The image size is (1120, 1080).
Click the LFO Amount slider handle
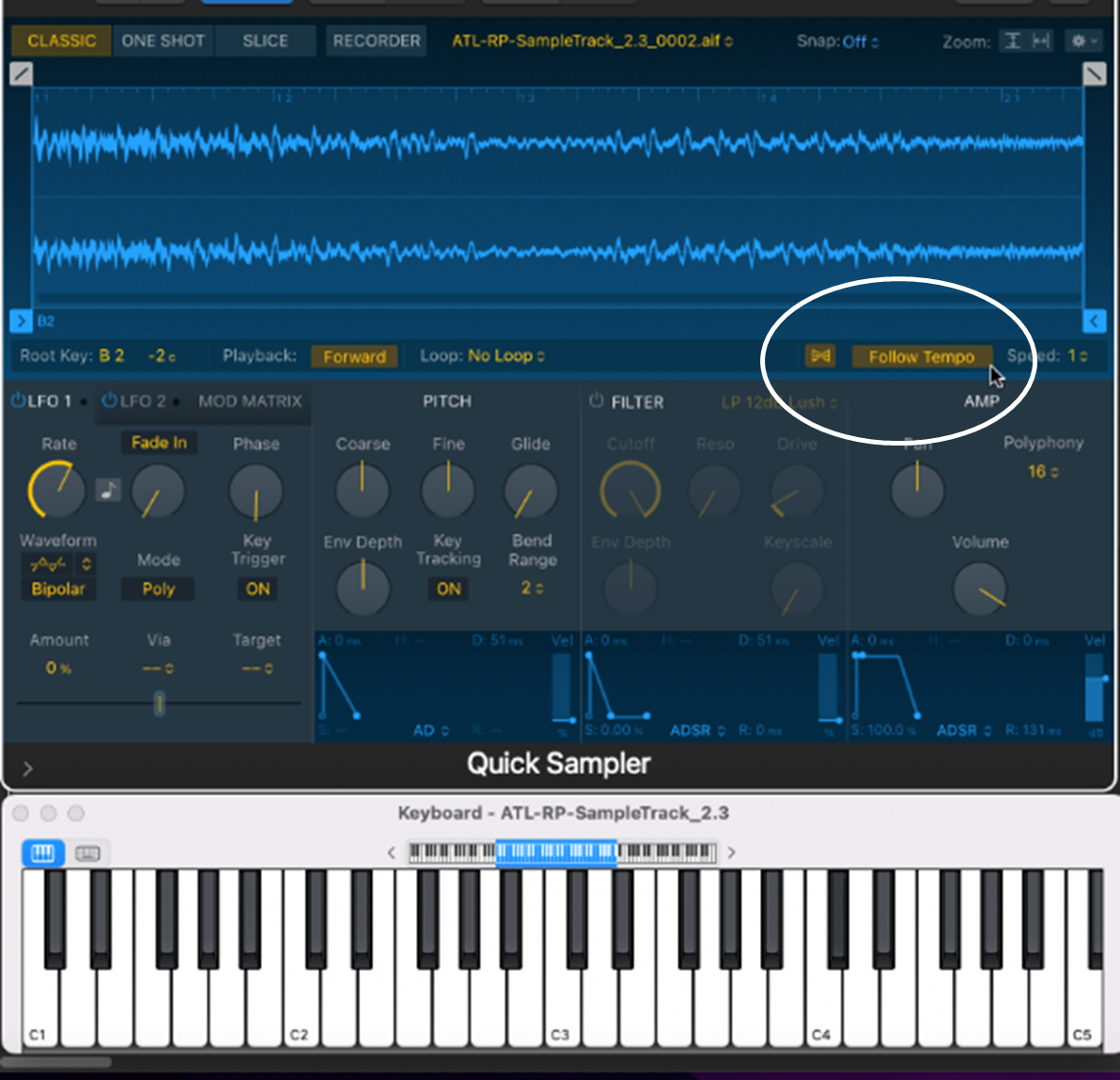(x=160, y=703)
